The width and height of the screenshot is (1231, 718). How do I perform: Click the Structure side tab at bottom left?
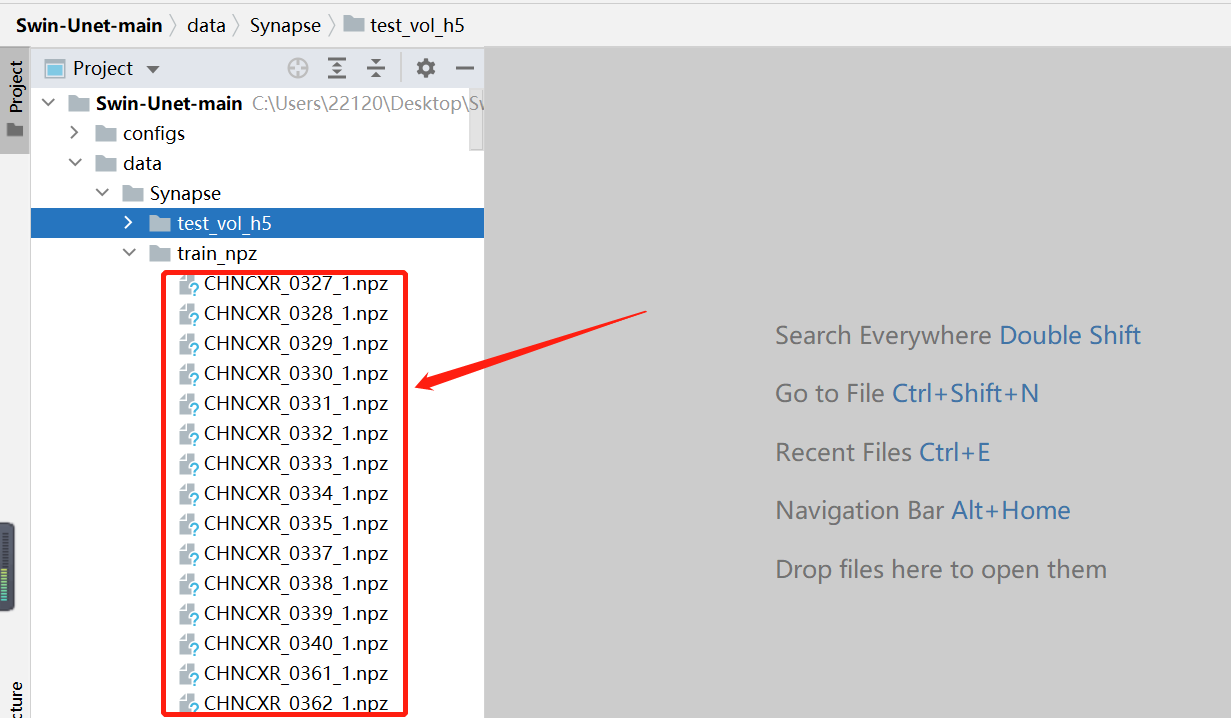[x=15, y=699]
